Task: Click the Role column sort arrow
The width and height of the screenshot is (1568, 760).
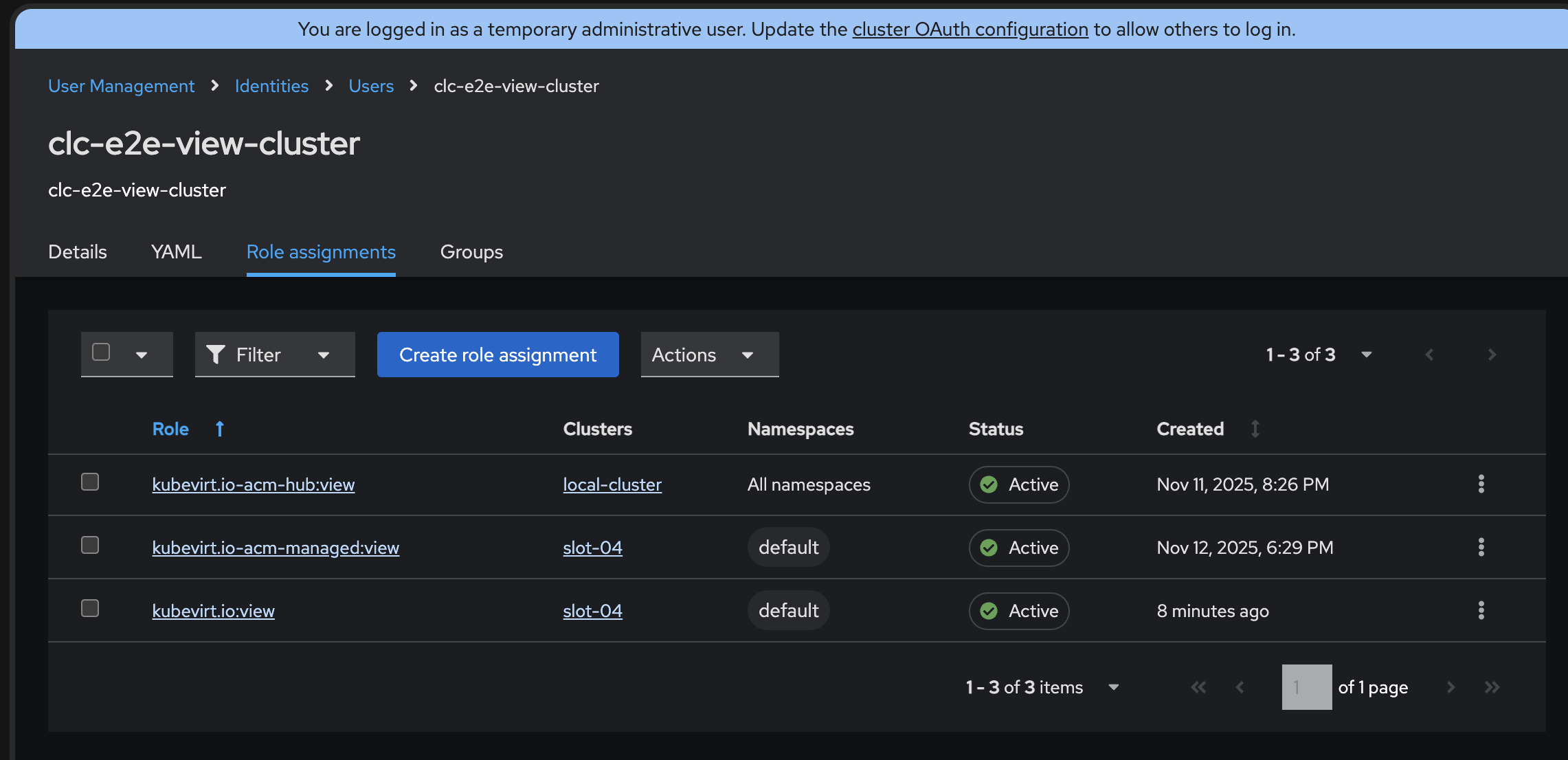Action: coord(219,429)
